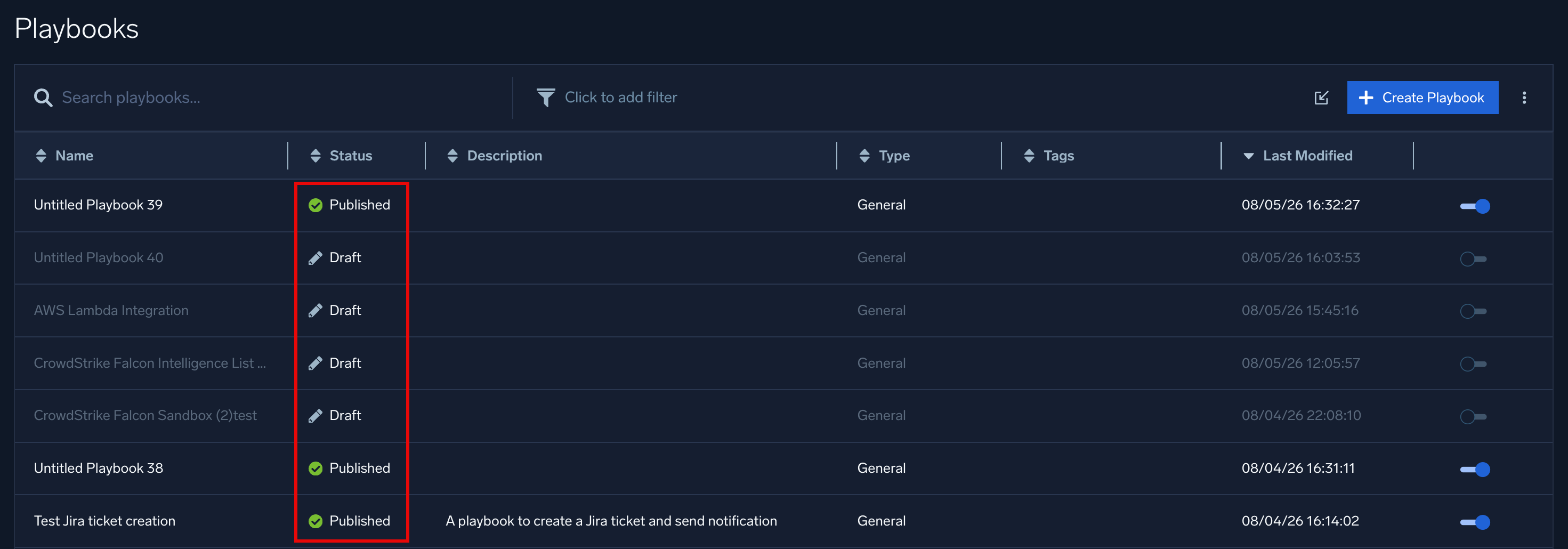Turn off the Untitled Playbook 38 toggle
Image resolution: width=1568 pixels, height=549 pixels.
coord(1475,469)
